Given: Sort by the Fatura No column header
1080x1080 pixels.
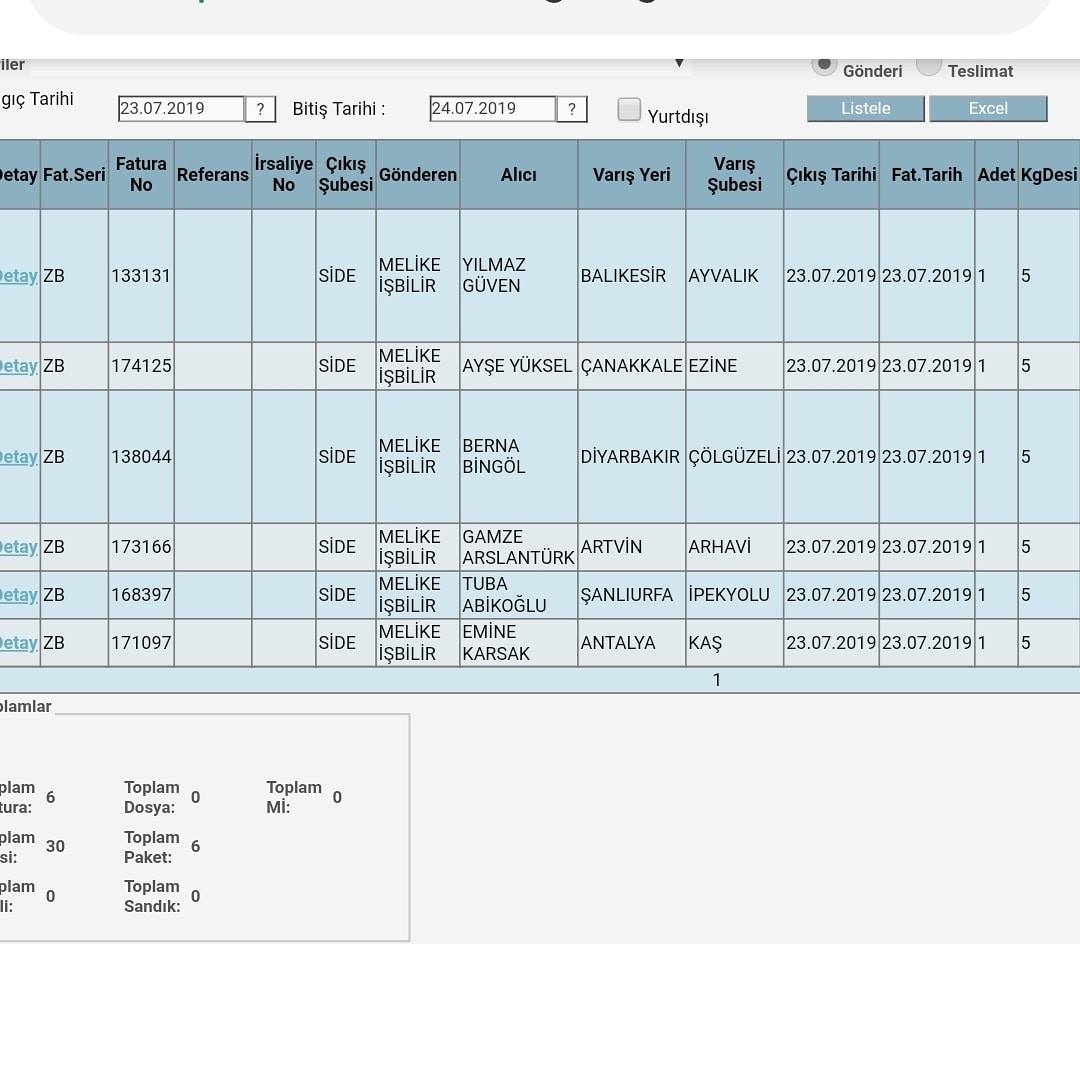Looking at the screenshot, I should coord(141,174).
